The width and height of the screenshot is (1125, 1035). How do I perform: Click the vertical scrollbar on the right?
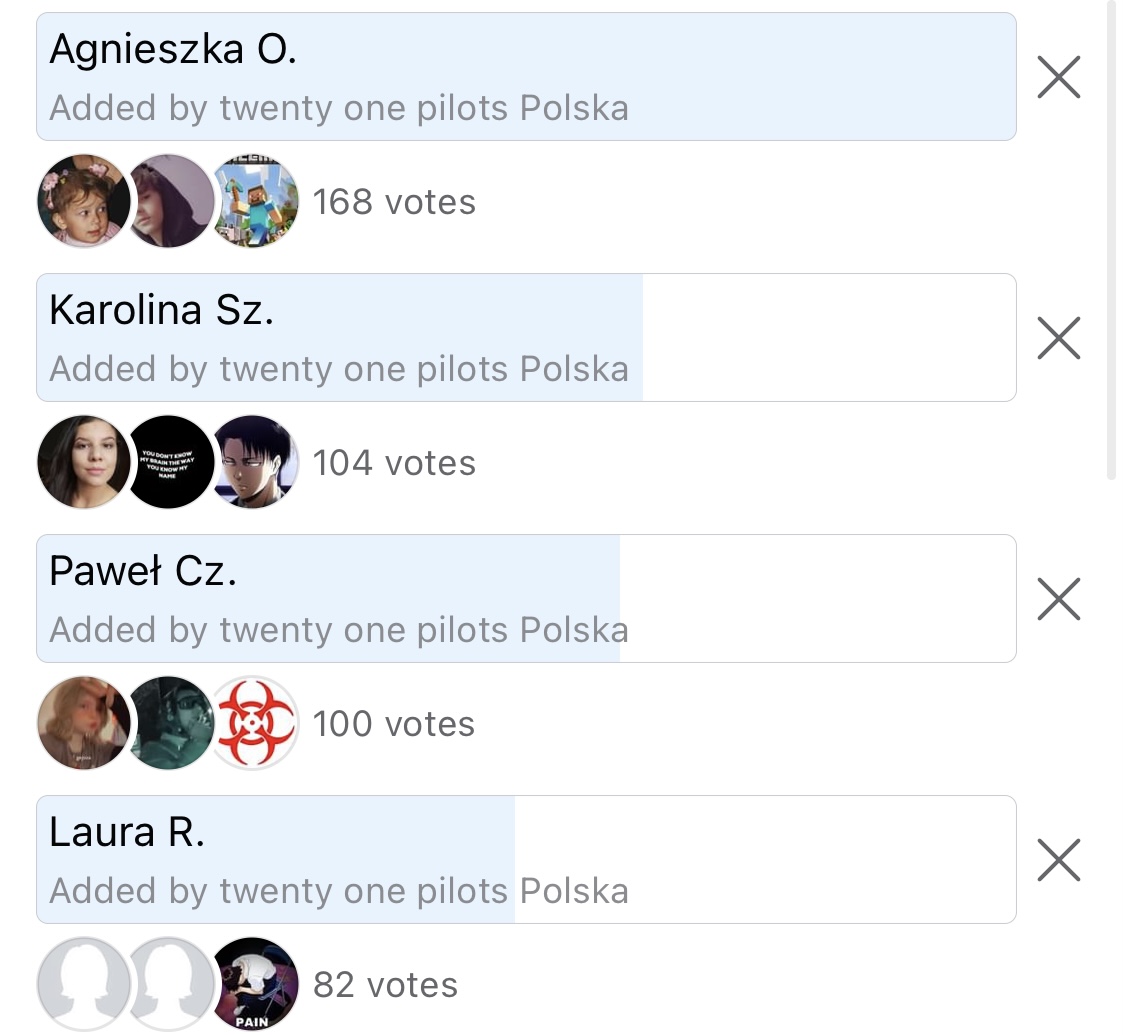tap(1111, 240)
